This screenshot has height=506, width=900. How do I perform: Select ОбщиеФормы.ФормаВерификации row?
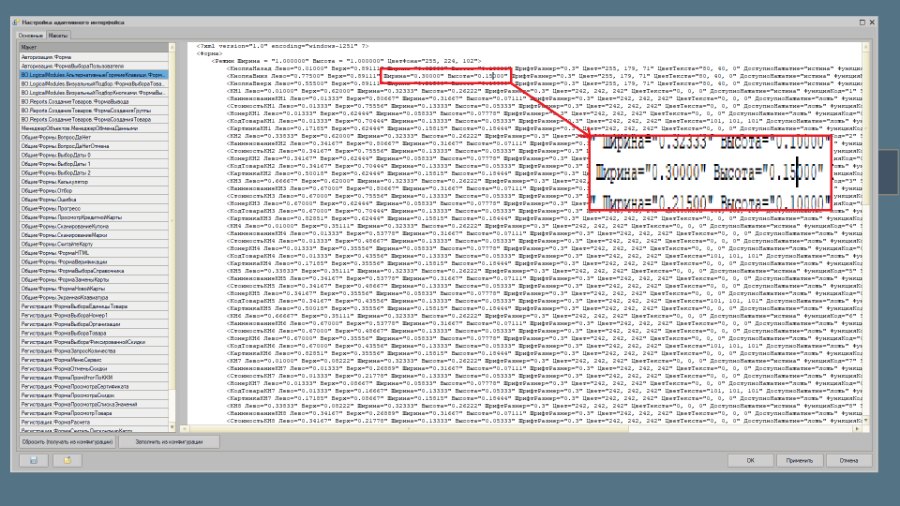(x=93, y=262)
